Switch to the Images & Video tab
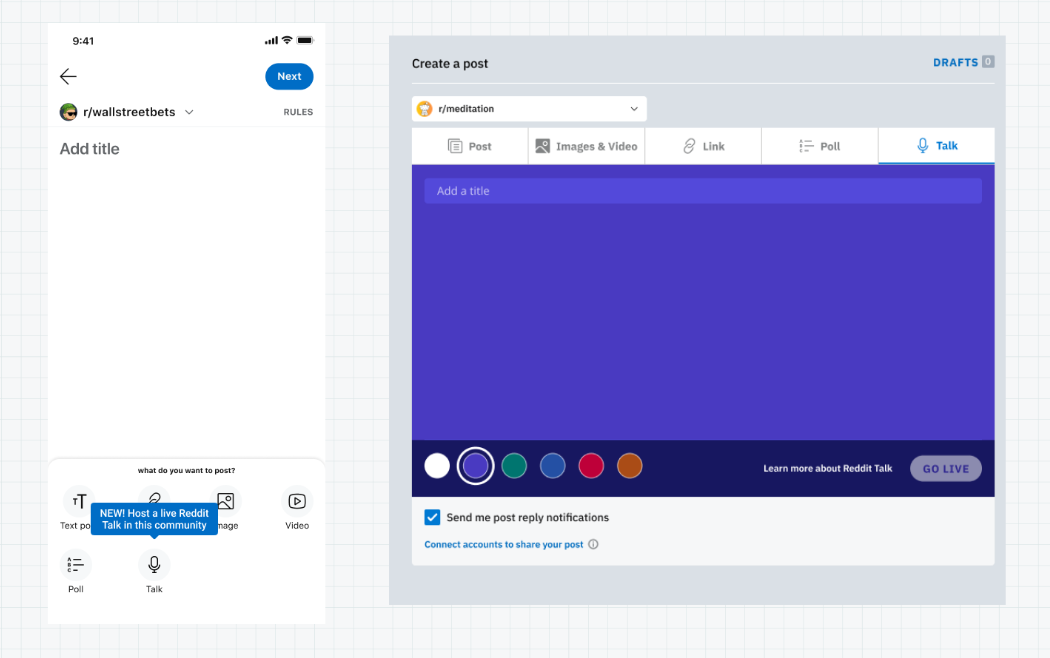Image resolution: width=1050 pixels, height=658 pixels. click(586, 146)
